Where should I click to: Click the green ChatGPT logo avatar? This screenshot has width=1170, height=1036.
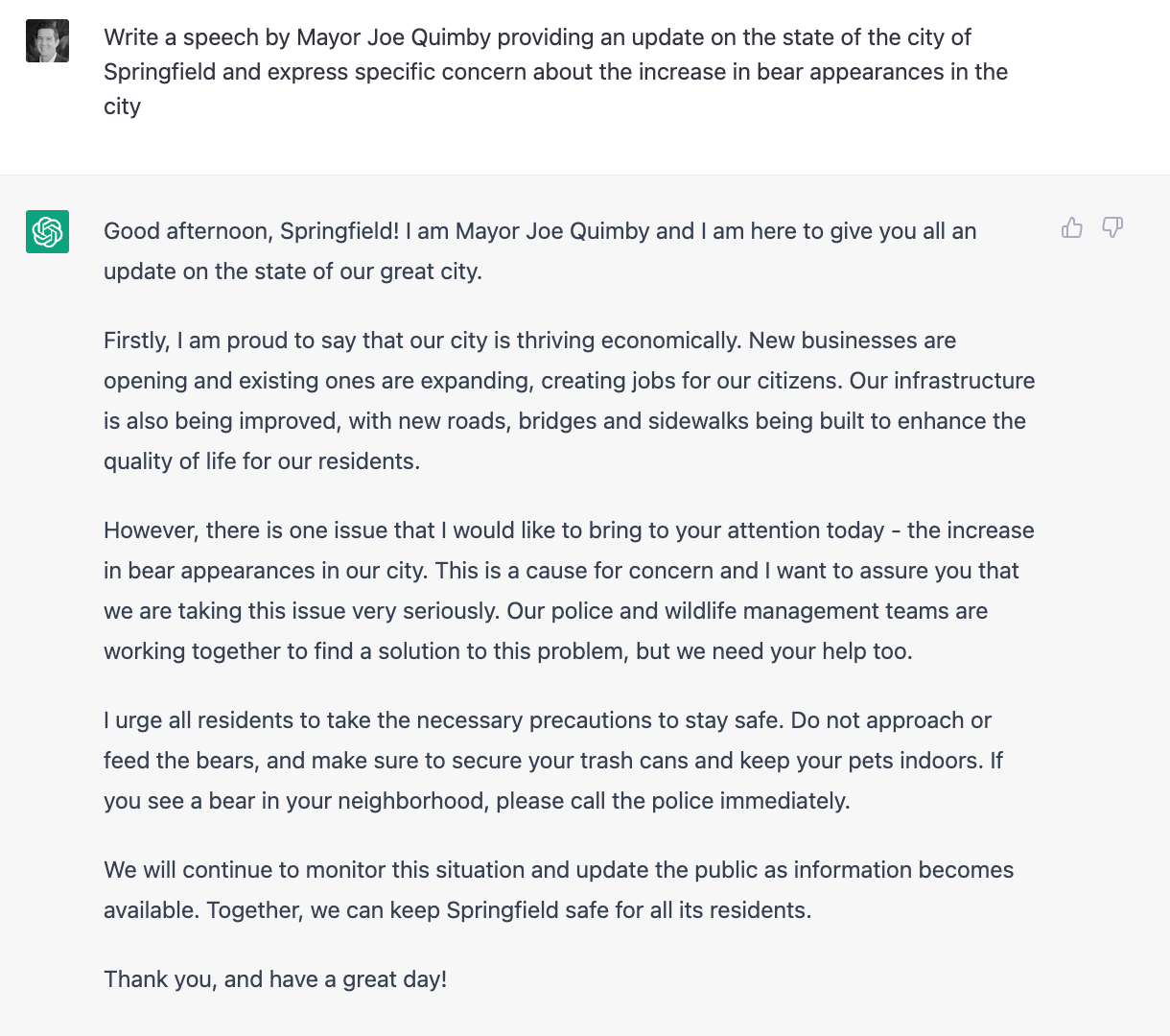pyautogui.click(x=47, y=231)
